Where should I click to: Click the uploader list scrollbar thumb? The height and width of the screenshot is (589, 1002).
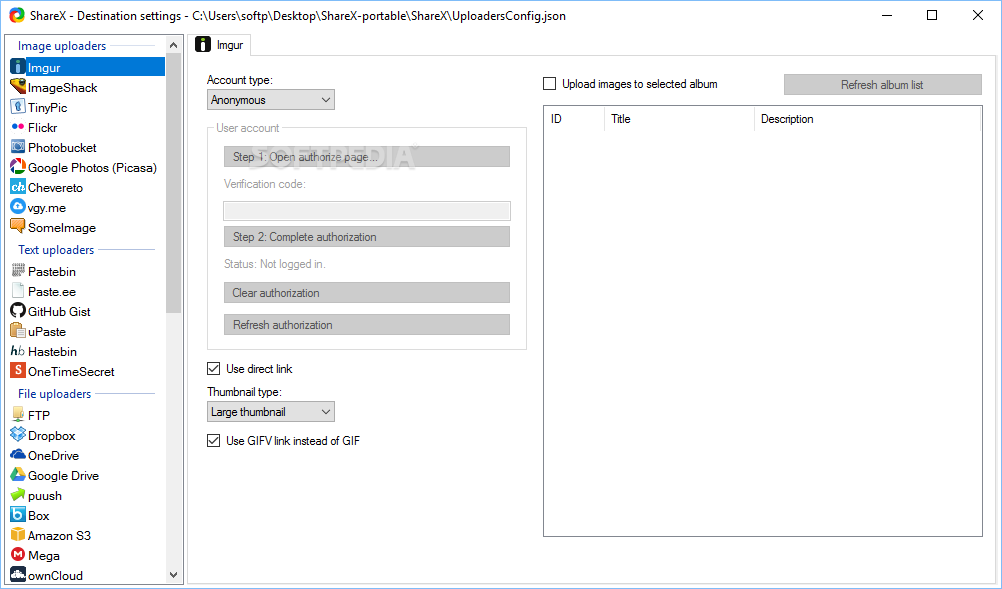coord(173,183)
